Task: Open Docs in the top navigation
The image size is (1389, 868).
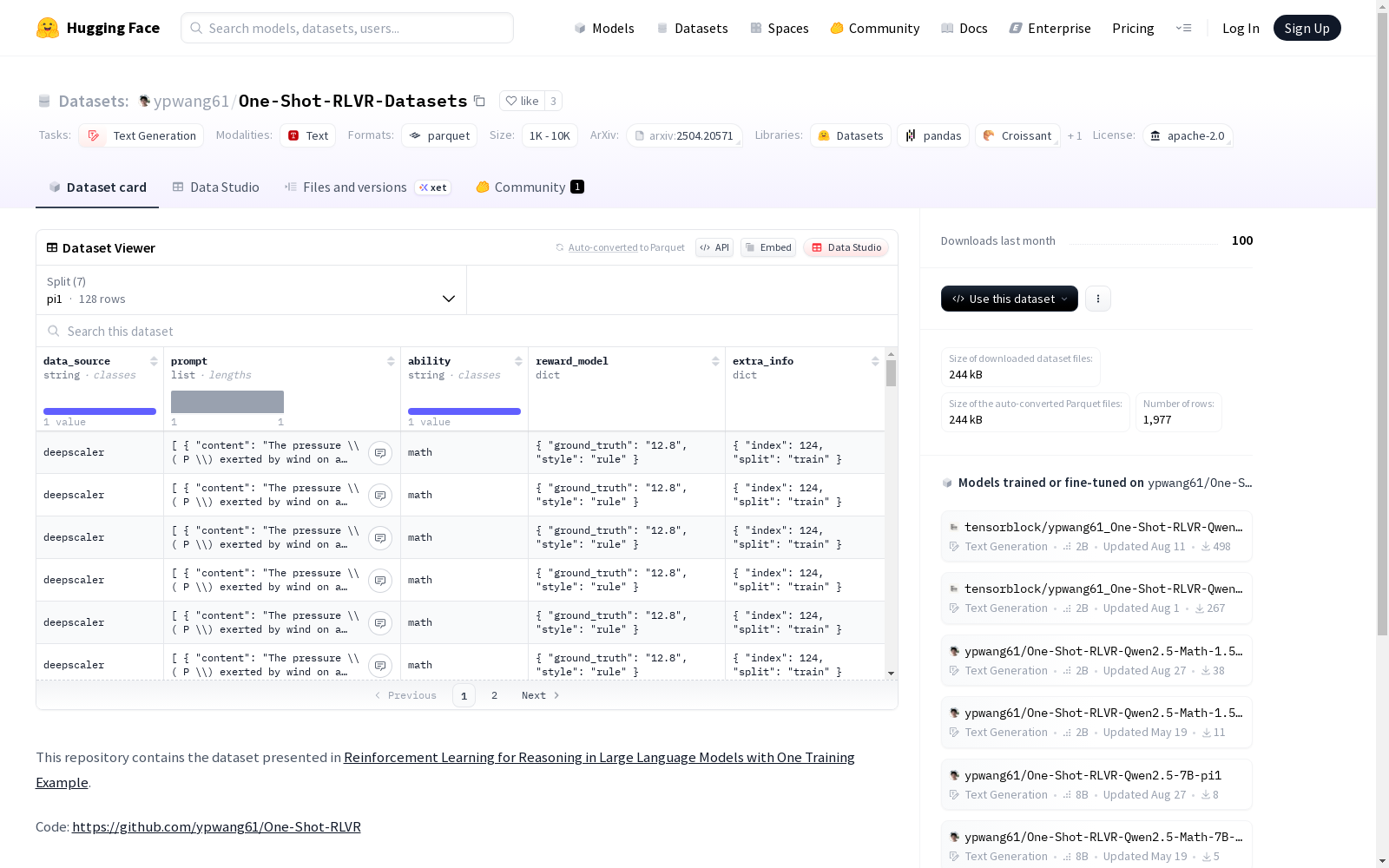Action: [964, 28]
